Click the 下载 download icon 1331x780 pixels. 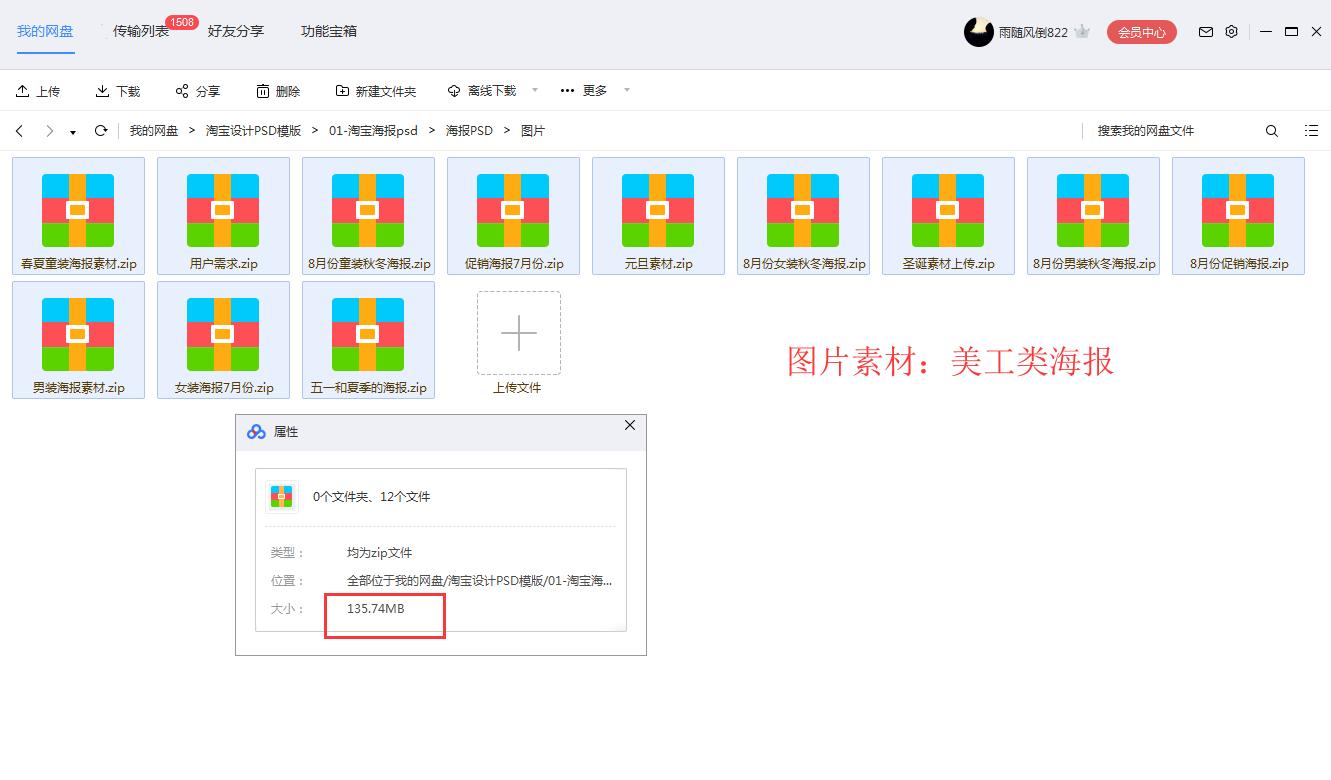(x=101, y=89)
